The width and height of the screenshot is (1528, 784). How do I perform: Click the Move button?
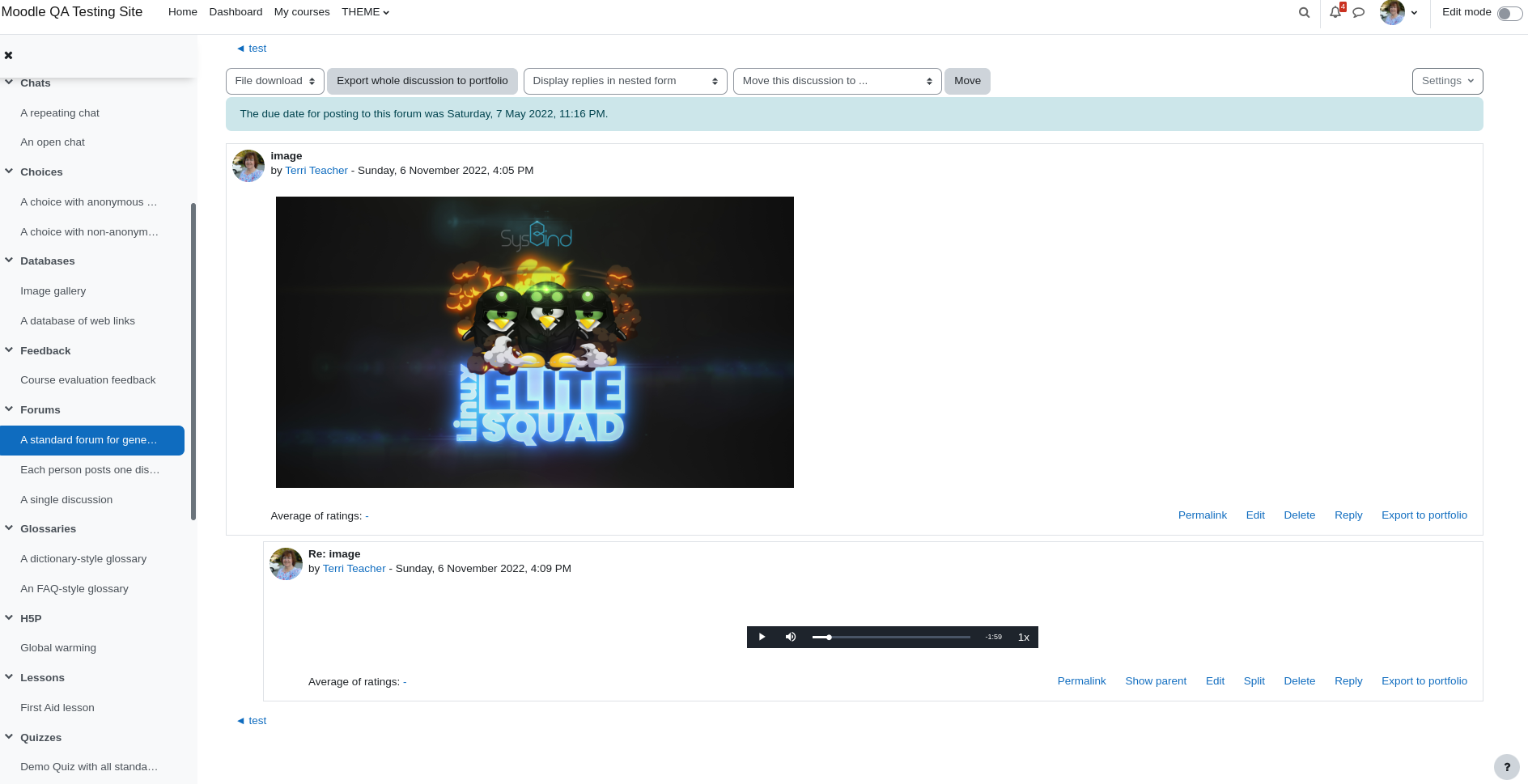[967, 81]
